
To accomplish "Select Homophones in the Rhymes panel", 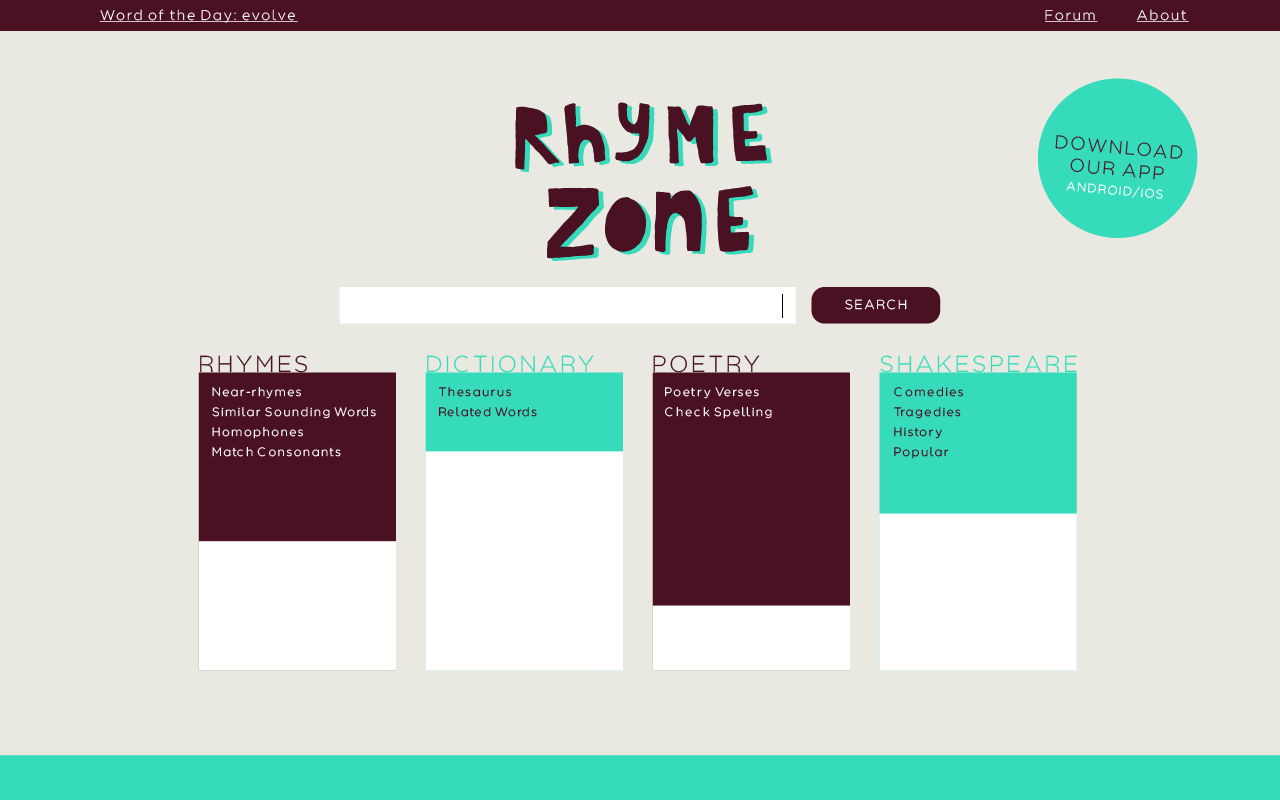I will click(x=258, y=431).
